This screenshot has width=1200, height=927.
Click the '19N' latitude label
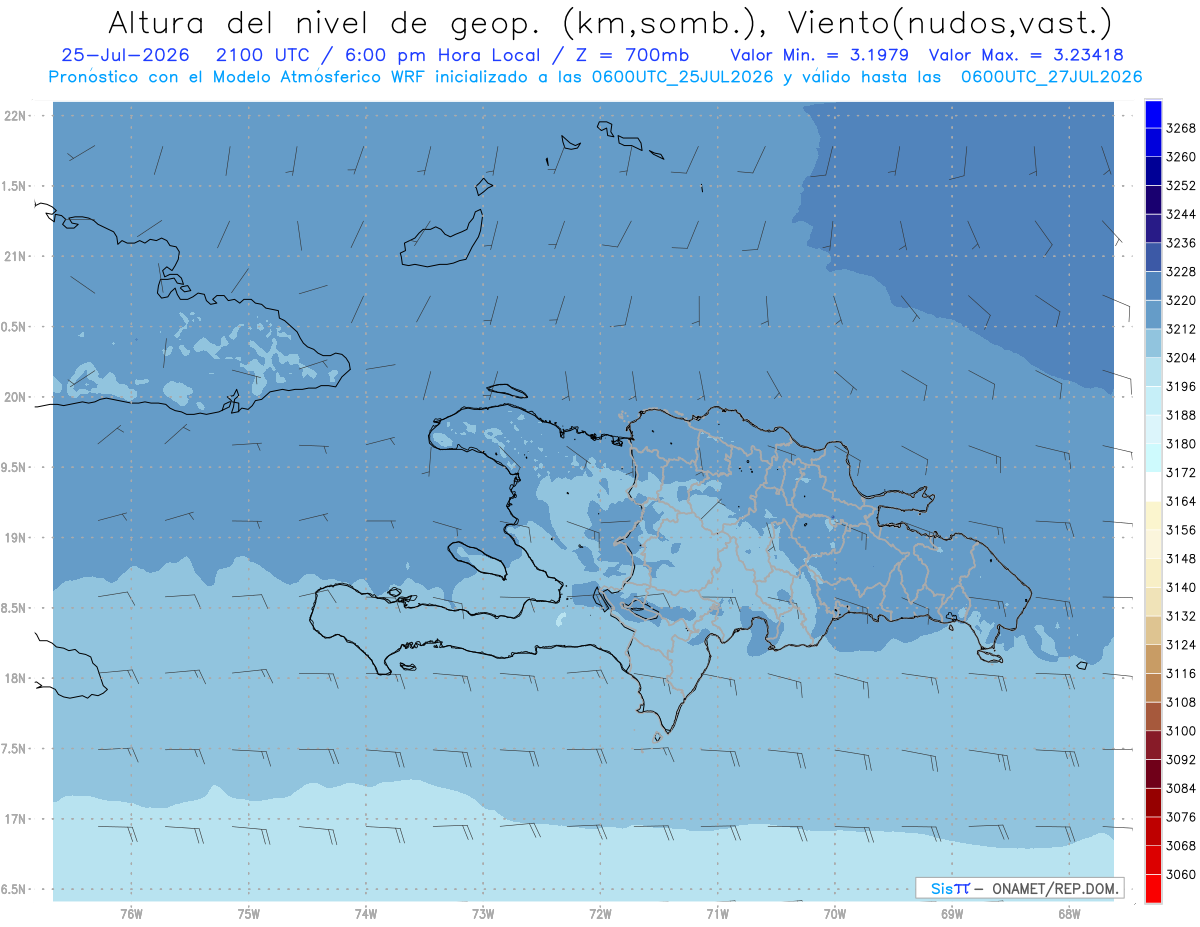click(15, 537)
